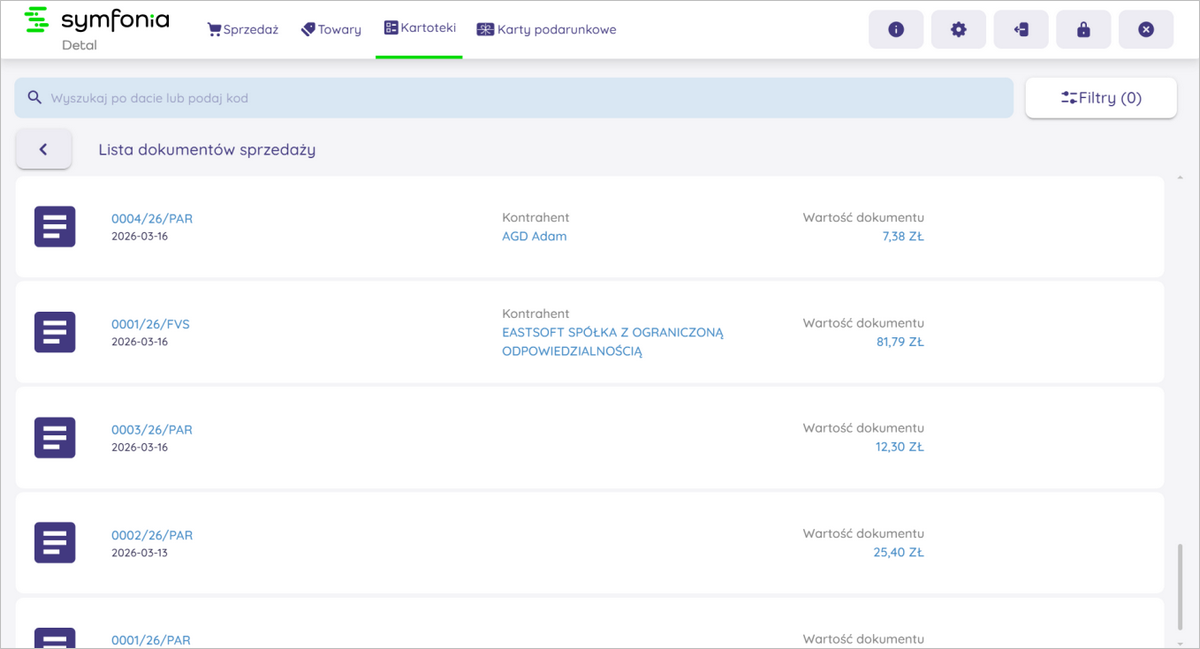
Task: Click the document search field
Action: (514, 98)
